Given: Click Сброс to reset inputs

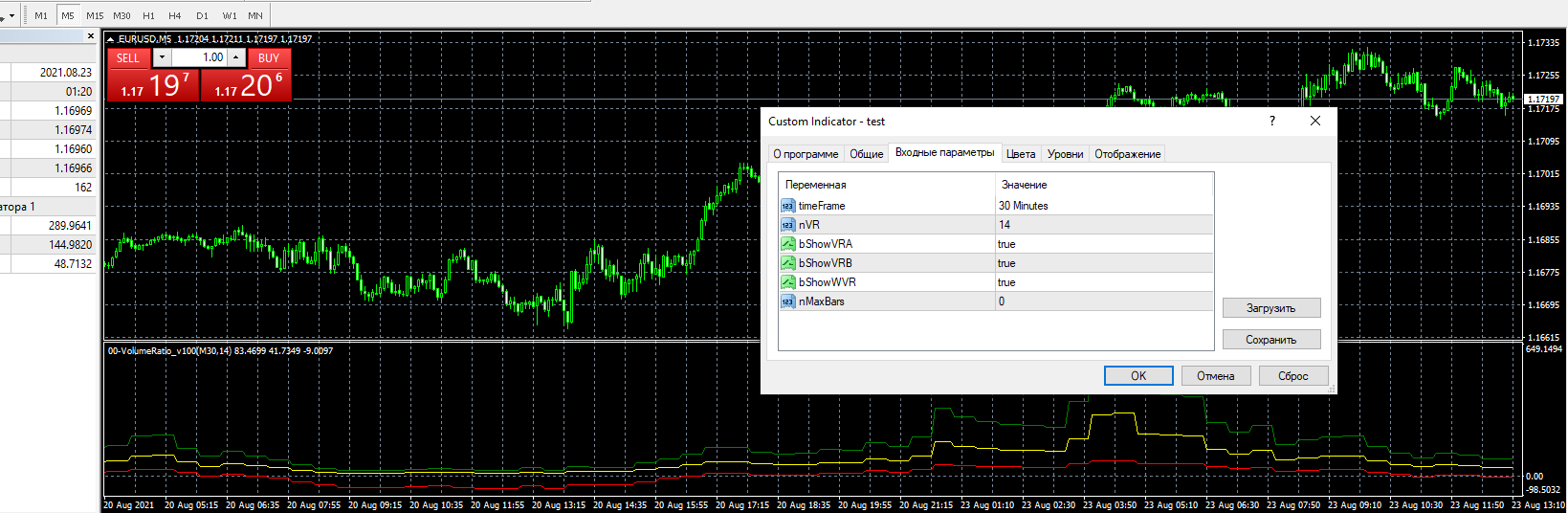Looking at the screenshot, I should point(1293,376).
